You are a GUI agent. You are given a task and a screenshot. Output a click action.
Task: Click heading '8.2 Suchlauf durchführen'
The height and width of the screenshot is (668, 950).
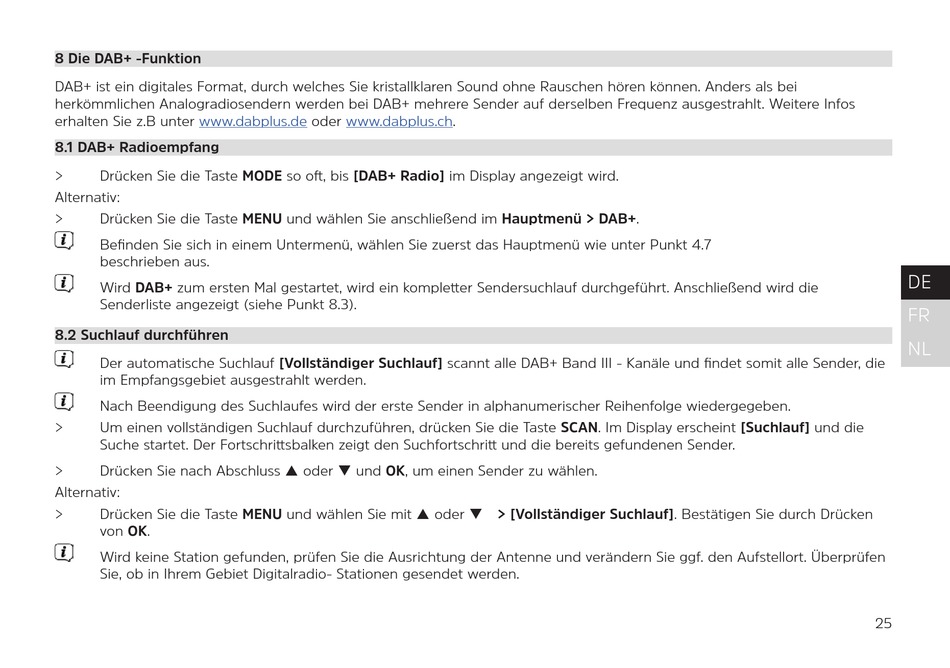coord(142,335)
